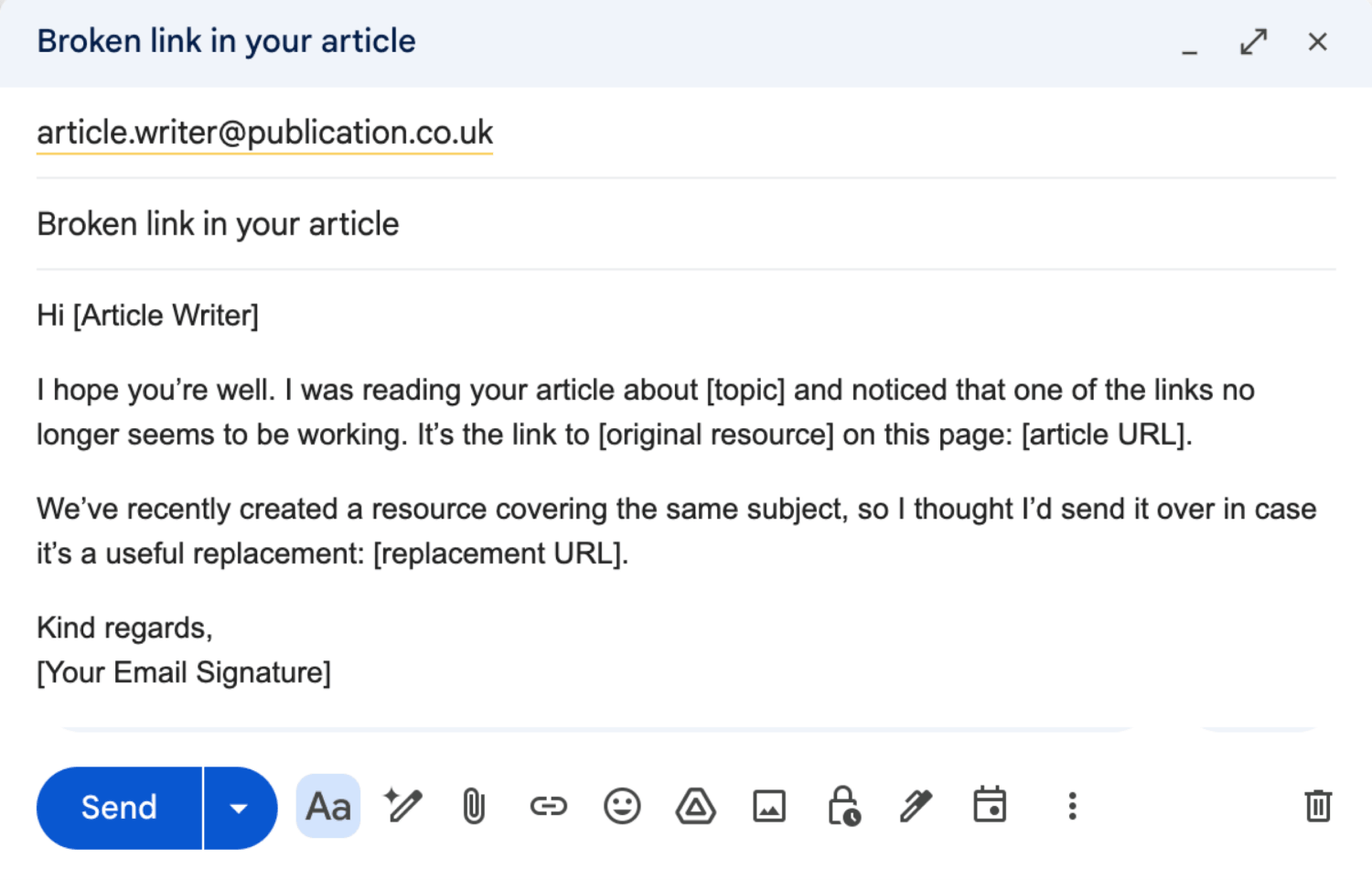Insert link using the chain icon
Image resolution: width=1372 pixels, height=880 pixels.
(549, 806)
